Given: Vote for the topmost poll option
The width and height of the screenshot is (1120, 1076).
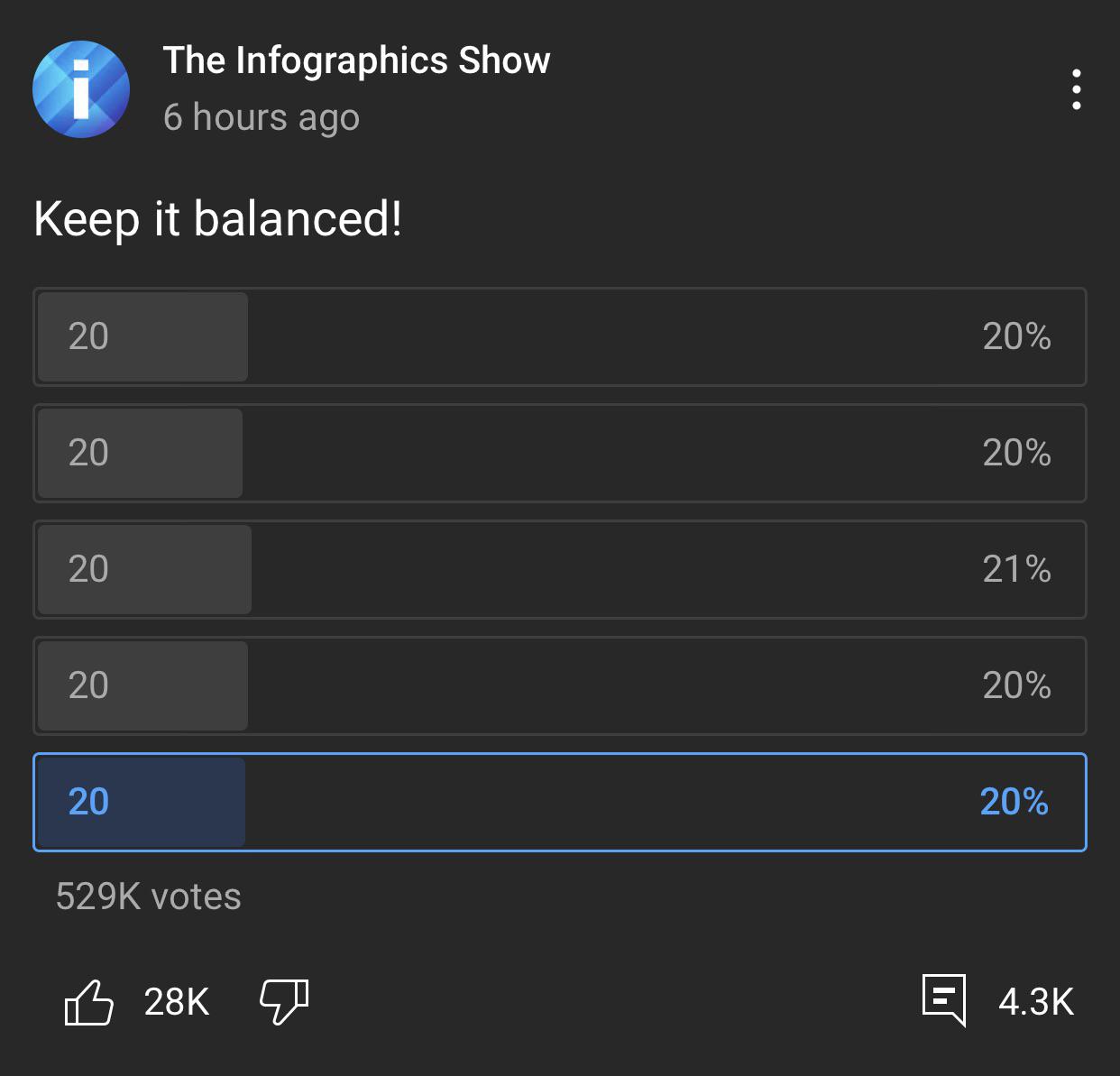Looking at the screenshot, I should [x=560, y=336].
